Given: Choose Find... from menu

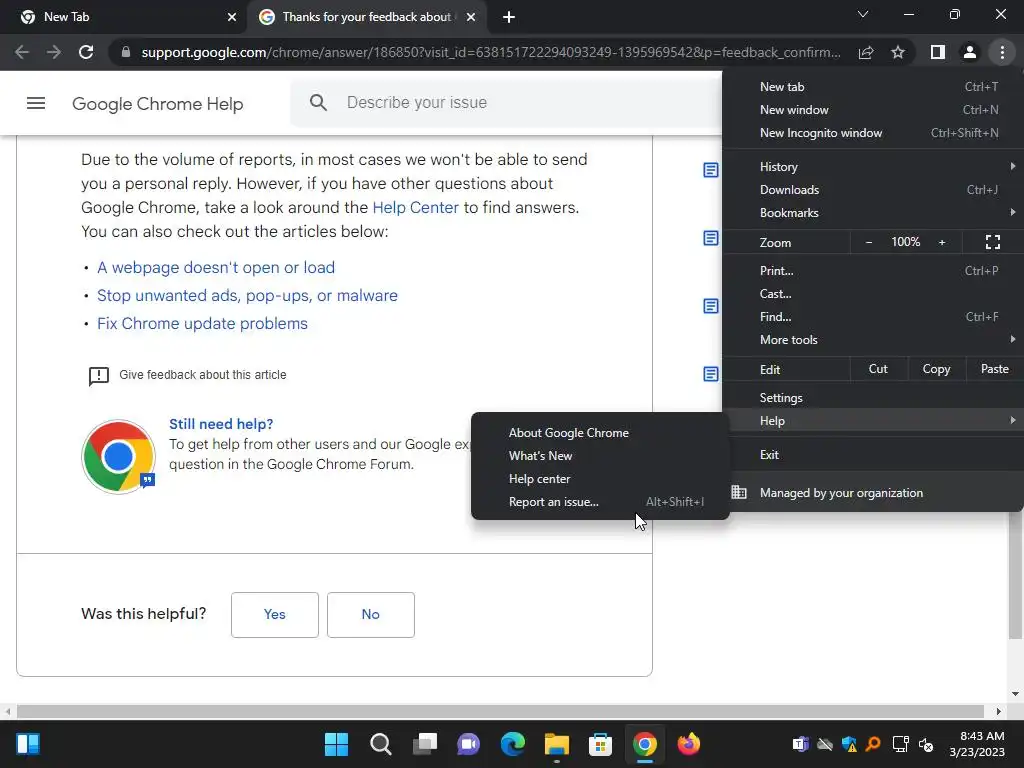Looking at the screenshot, I should [x=872, y=317].
